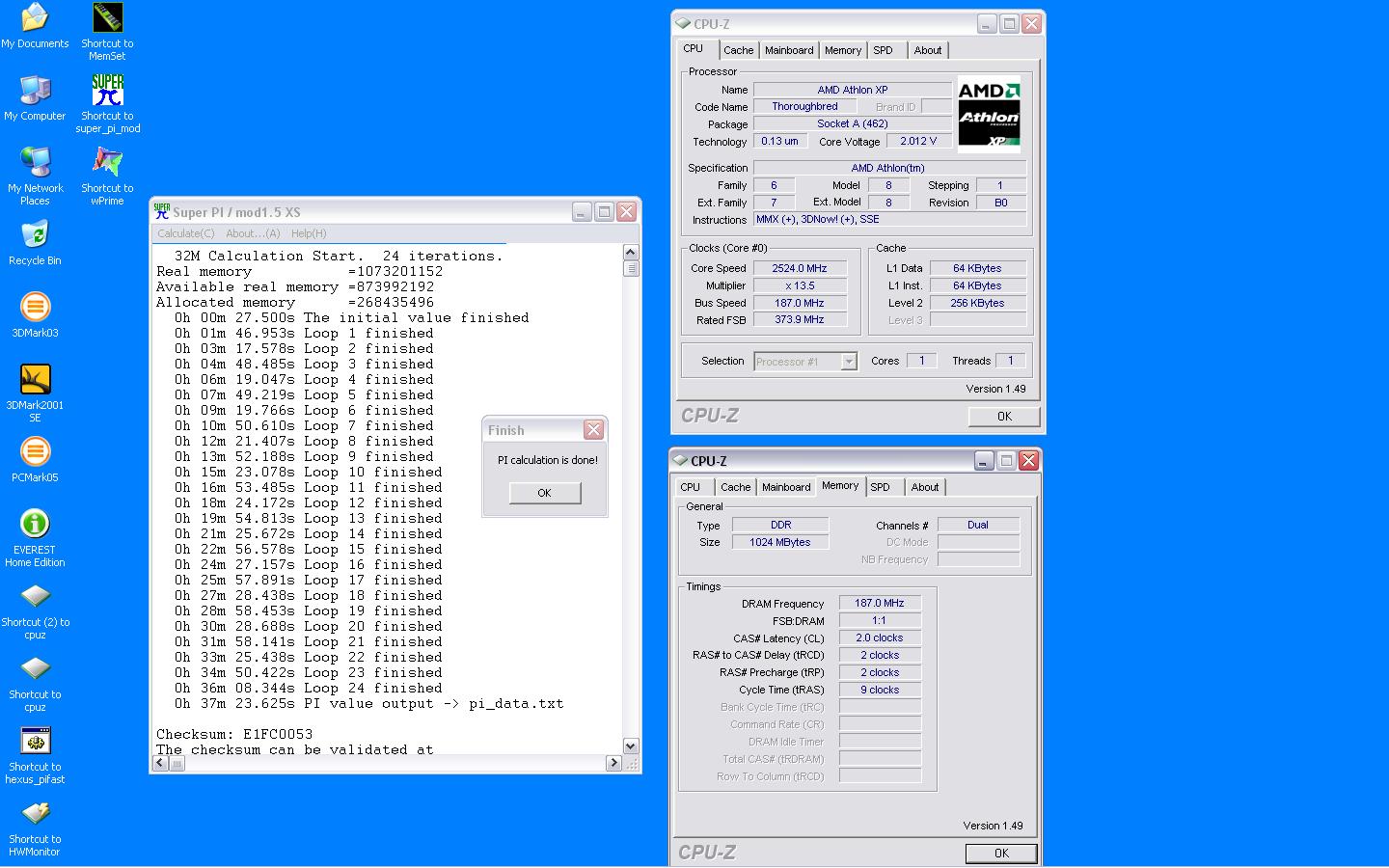
Task: Switch to Mainboard tab in lower CPU-Z
Action: click(786, 487)
